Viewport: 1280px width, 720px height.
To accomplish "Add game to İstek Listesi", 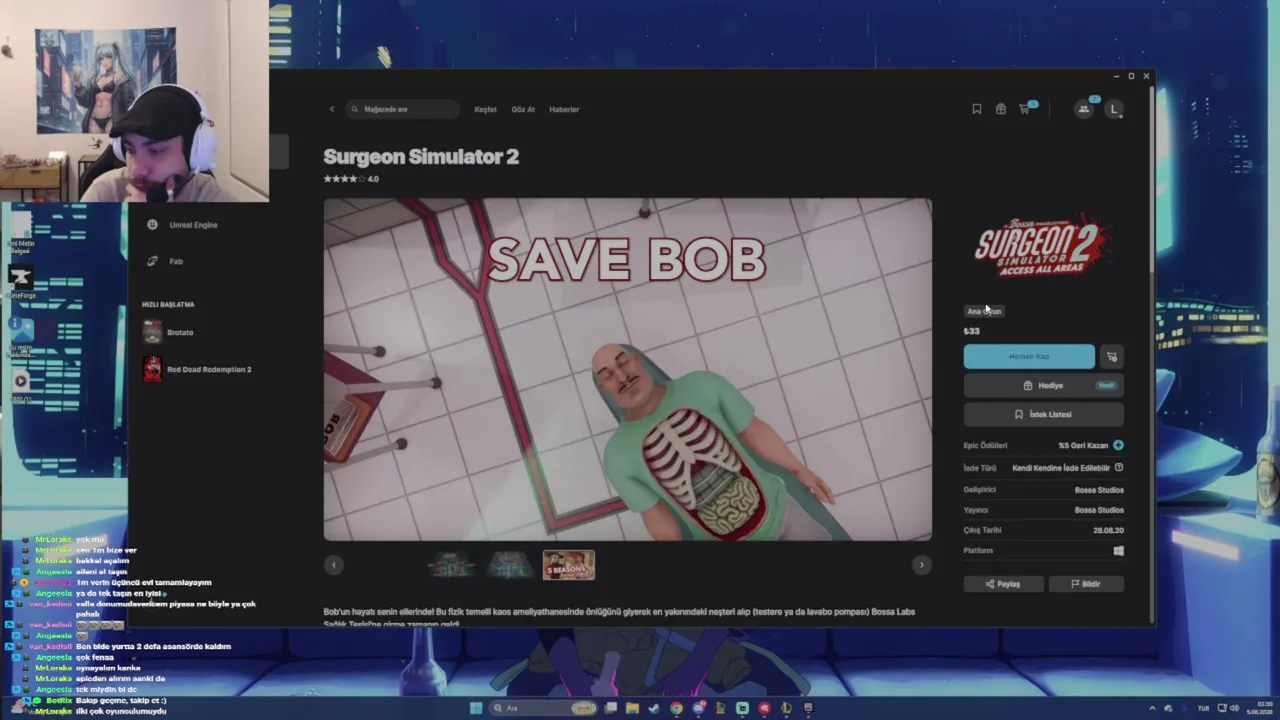I will 1044,414.
